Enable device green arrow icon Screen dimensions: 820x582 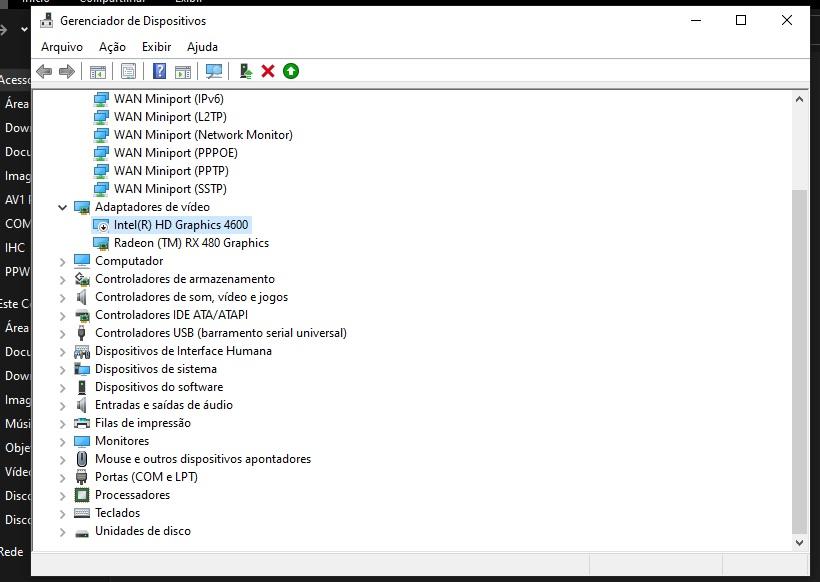pos(291,71)
